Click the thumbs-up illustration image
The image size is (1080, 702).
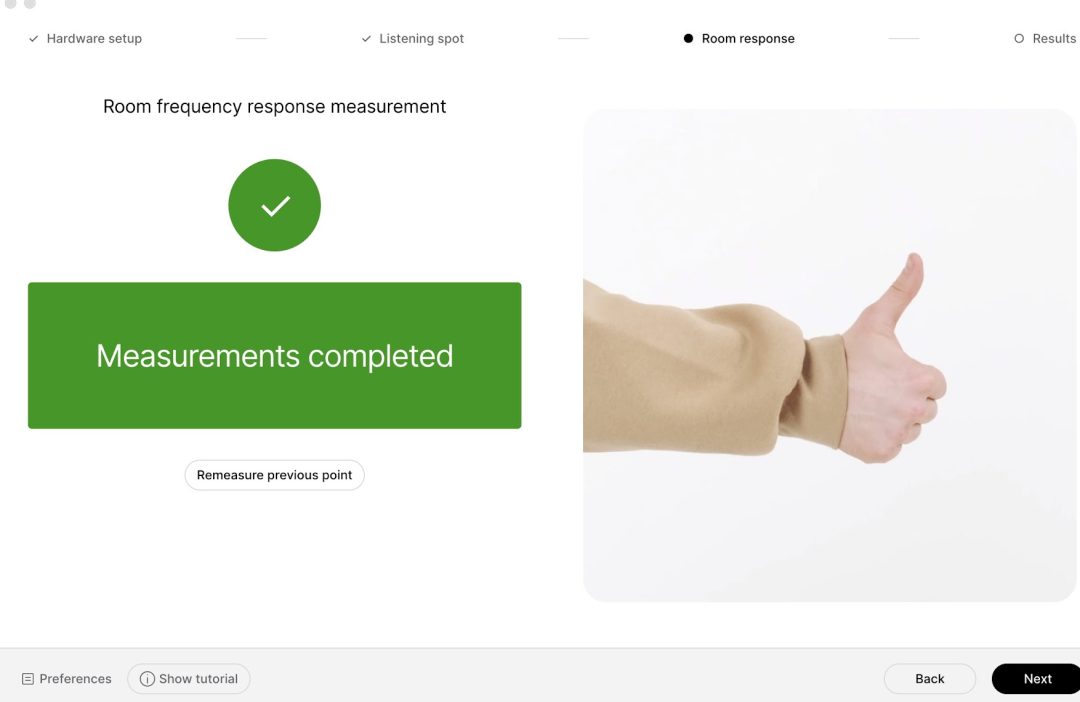click(829, 355)
